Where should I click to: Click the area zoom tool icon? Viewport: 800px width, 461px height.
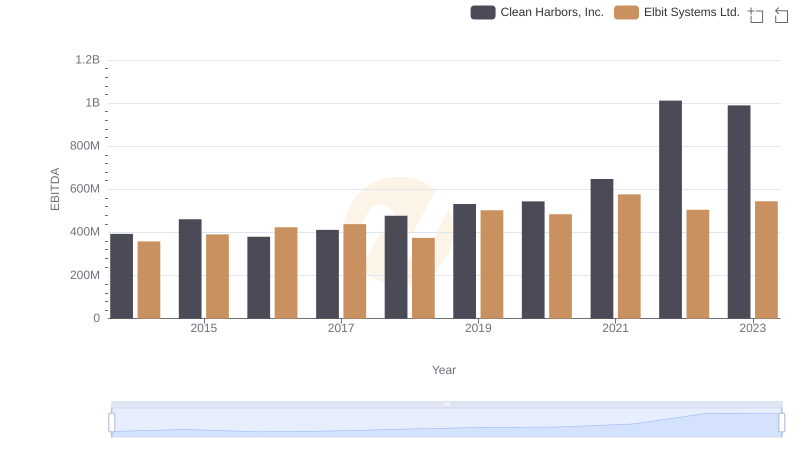756,15
